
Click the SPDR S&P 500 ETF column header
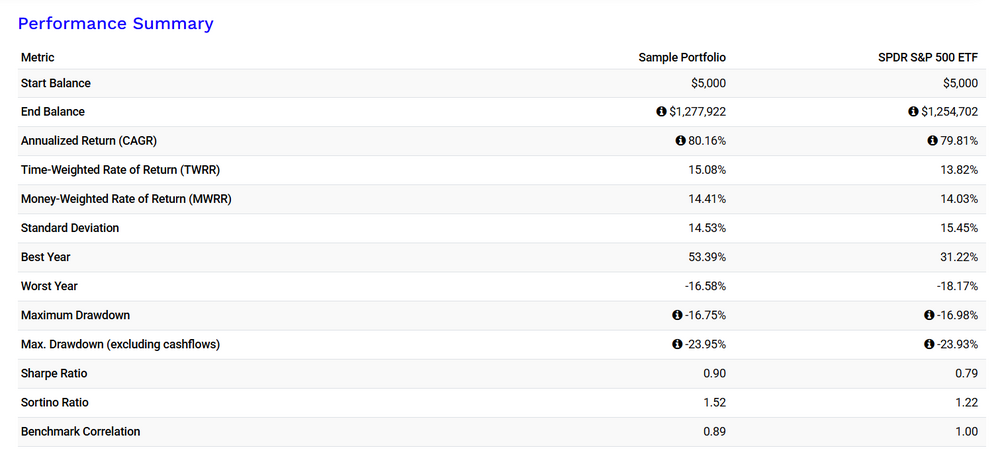927,57
